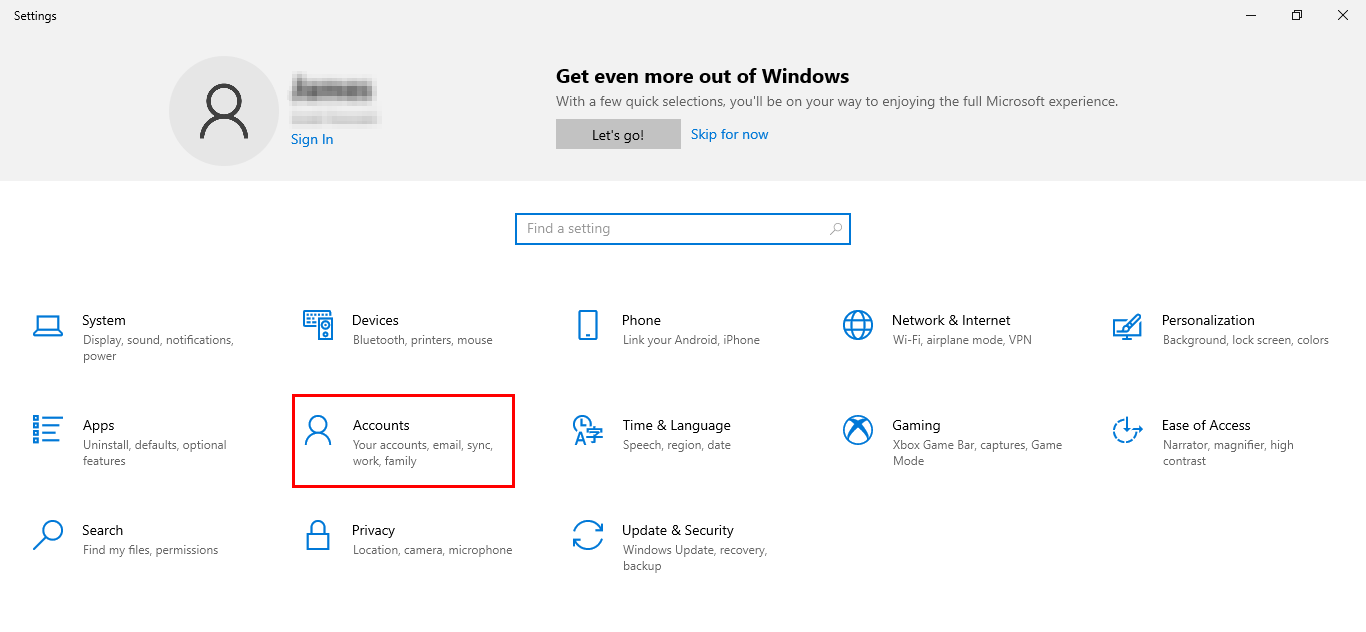
Task: Click 'Get even more out of Windows' heading
Action: coord(703,76)
